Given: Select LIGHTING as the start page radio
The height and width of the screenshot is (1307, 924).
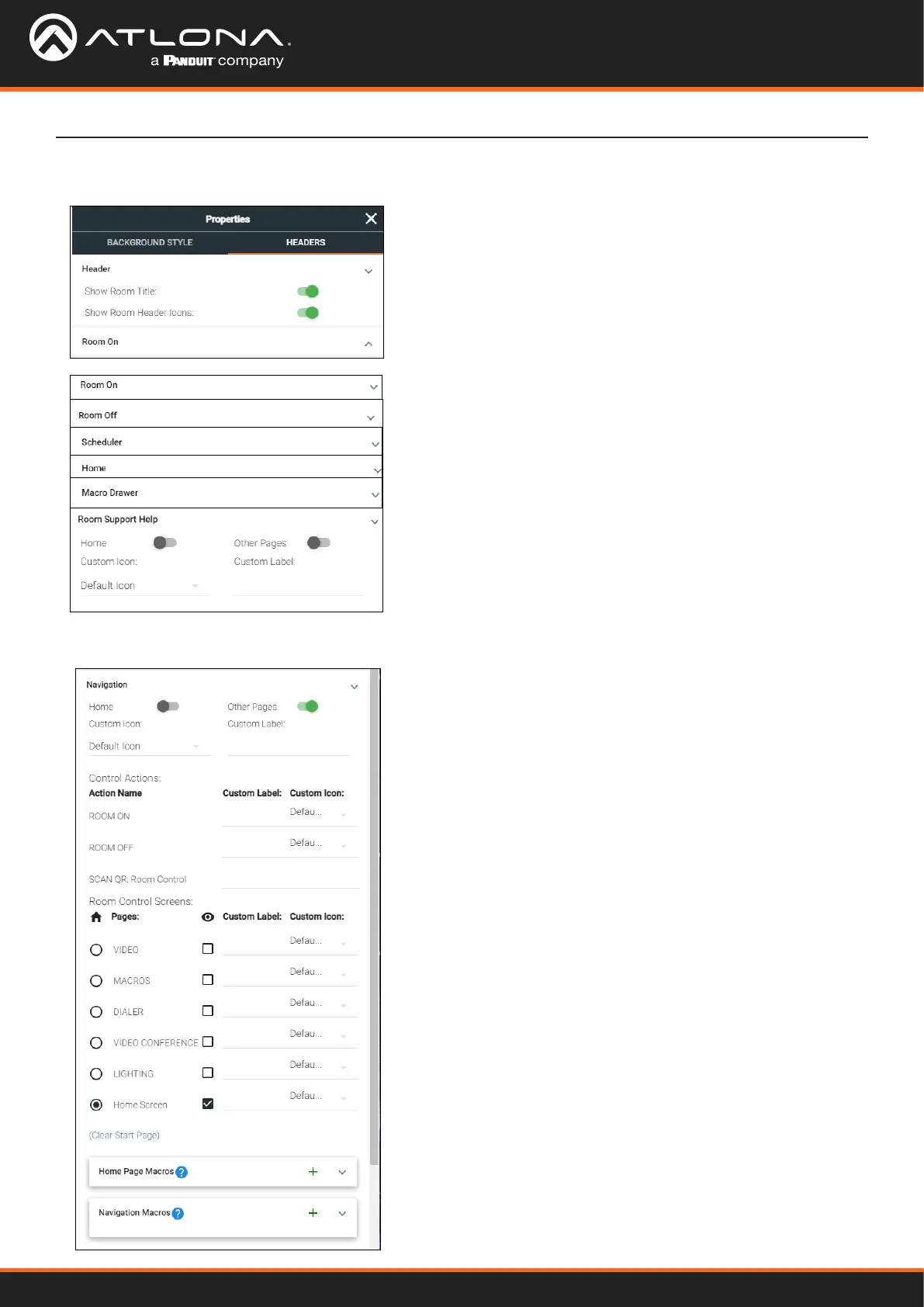Looking at the screenshot, I should tap(96, 1074).
